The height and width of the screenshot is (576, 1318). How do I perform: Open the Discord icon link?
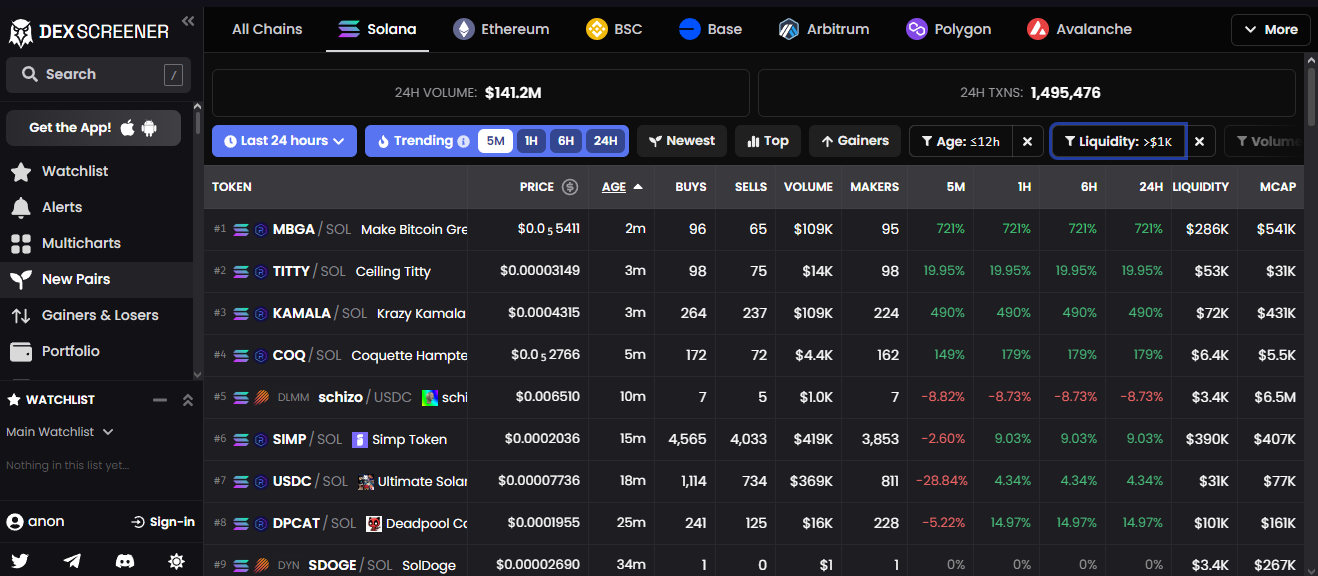pos(125,561)
